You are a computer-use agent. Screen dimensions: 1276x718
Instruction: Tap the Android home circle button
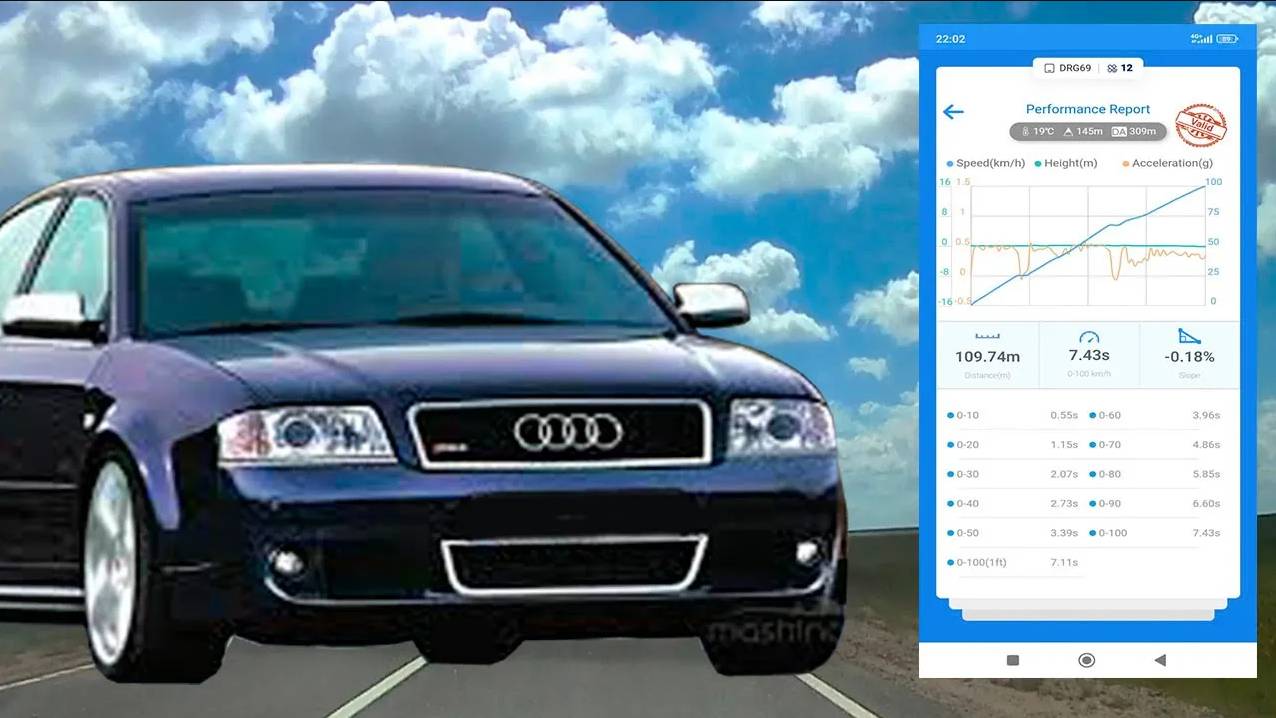coord(1086,660)
